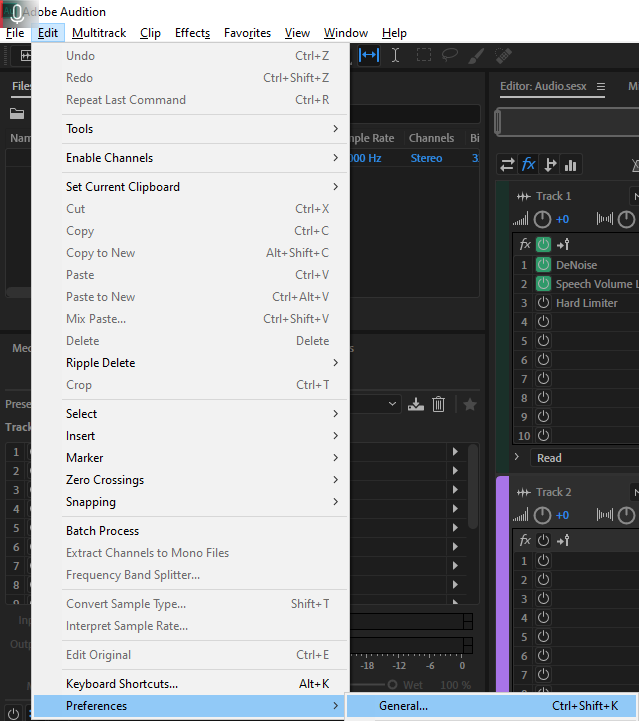Click the Track 1 volume knob
639x721 pixels.
pos(542,219)
